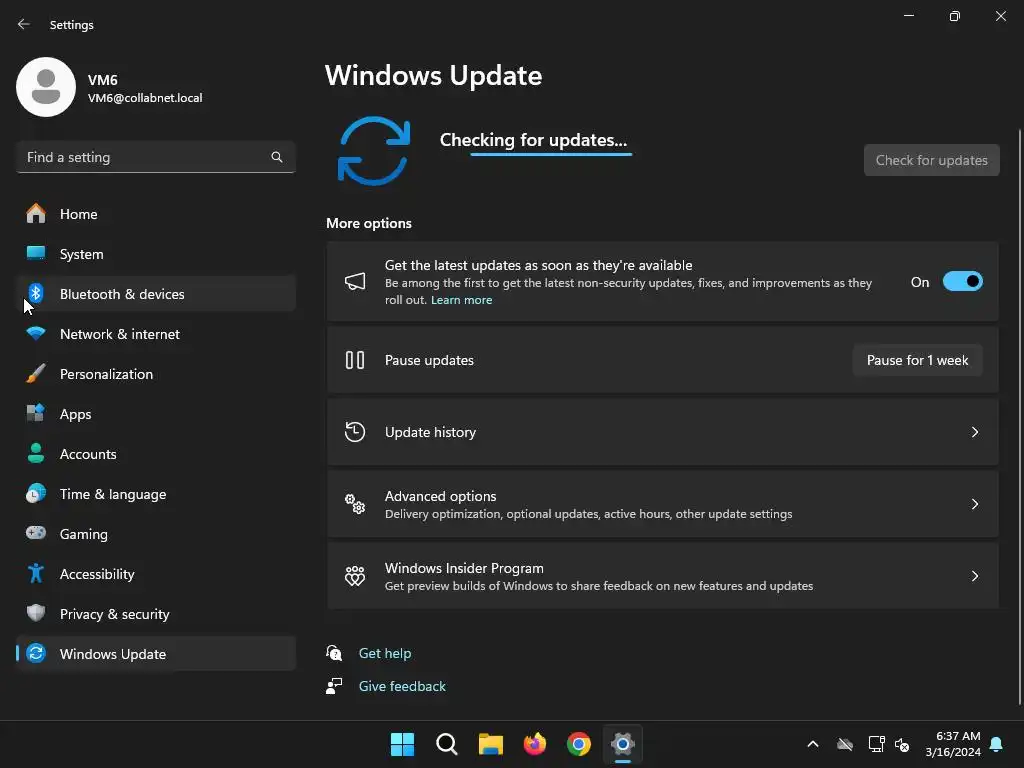
Task: Click the Get help question icon
Action: [334, 652]
